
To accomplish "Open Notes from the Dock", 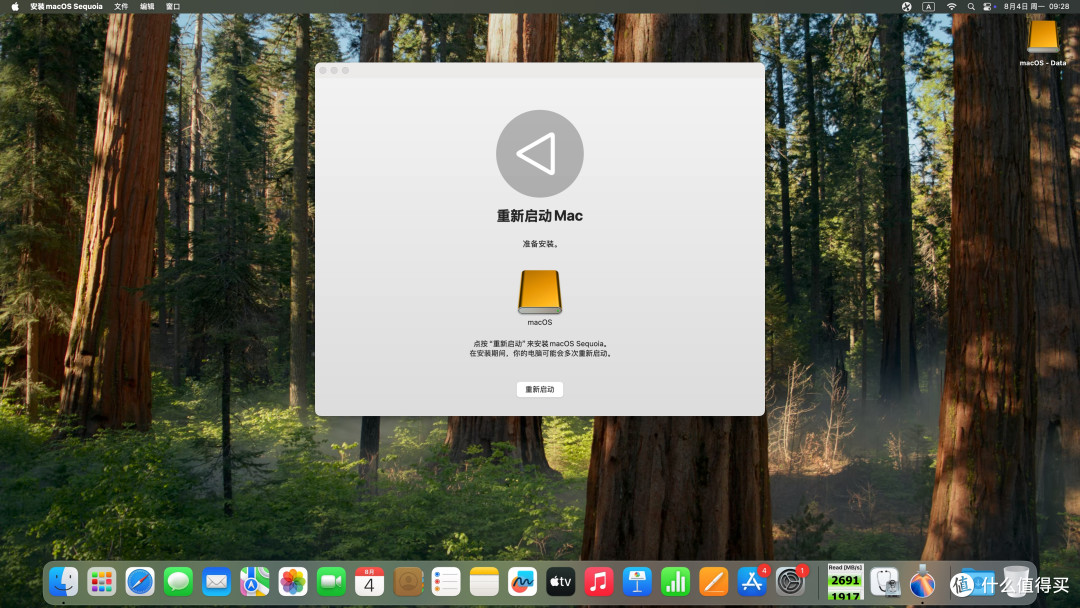I will tap(484, 582).
